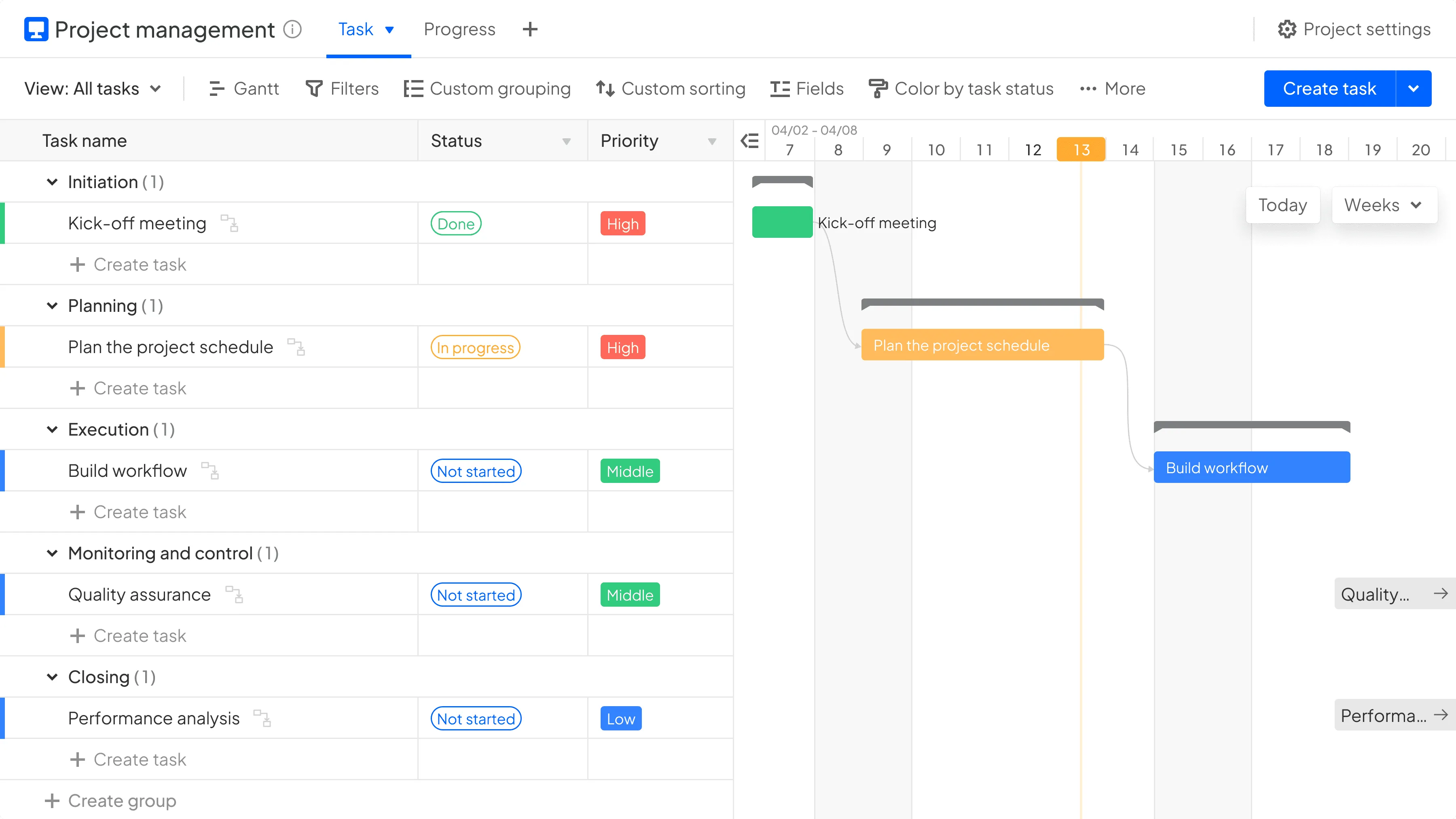This screenshot has height=819, width=1456.
Task: Create task under Monitoring and control group
Action: pyautogui.click(x=128, y=636)
